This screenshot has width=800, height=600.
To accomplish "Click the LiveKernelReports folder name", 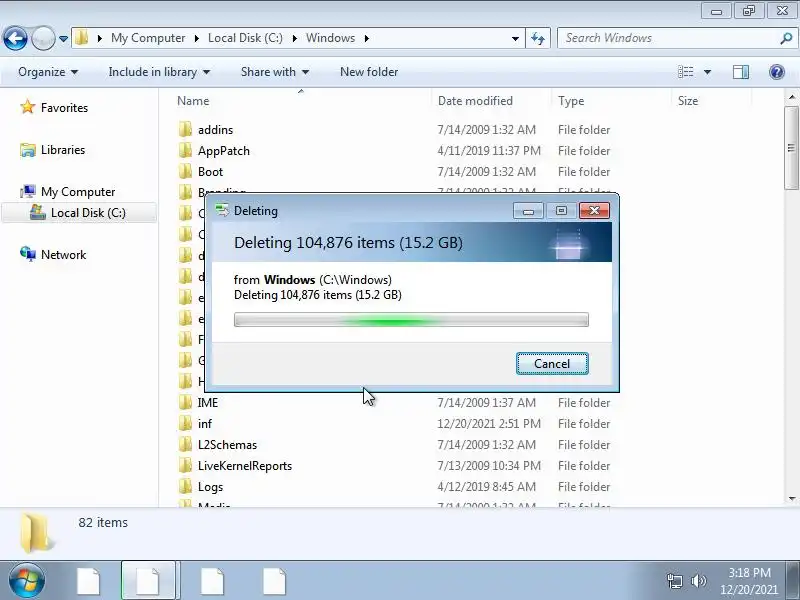I will 245,466.
